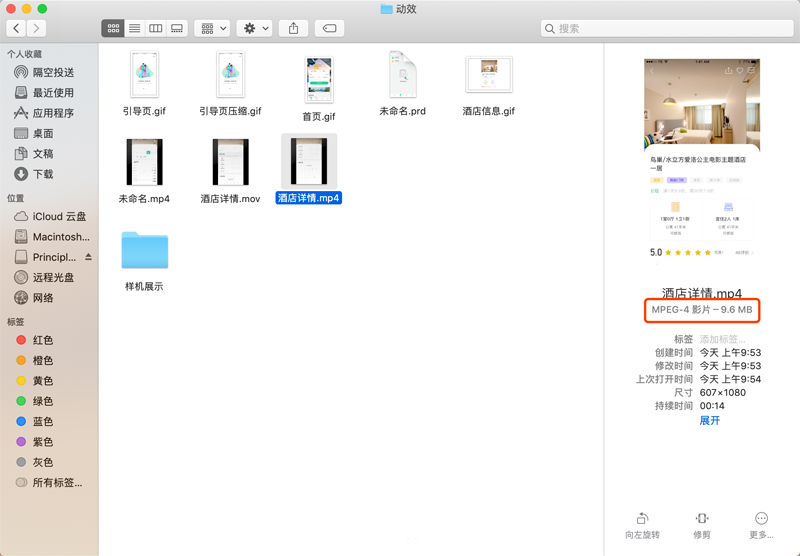This screenshot has height=556, width=800.
Task: Click the 上次打开时间 value 上午9:54
Action: [730, 379]
